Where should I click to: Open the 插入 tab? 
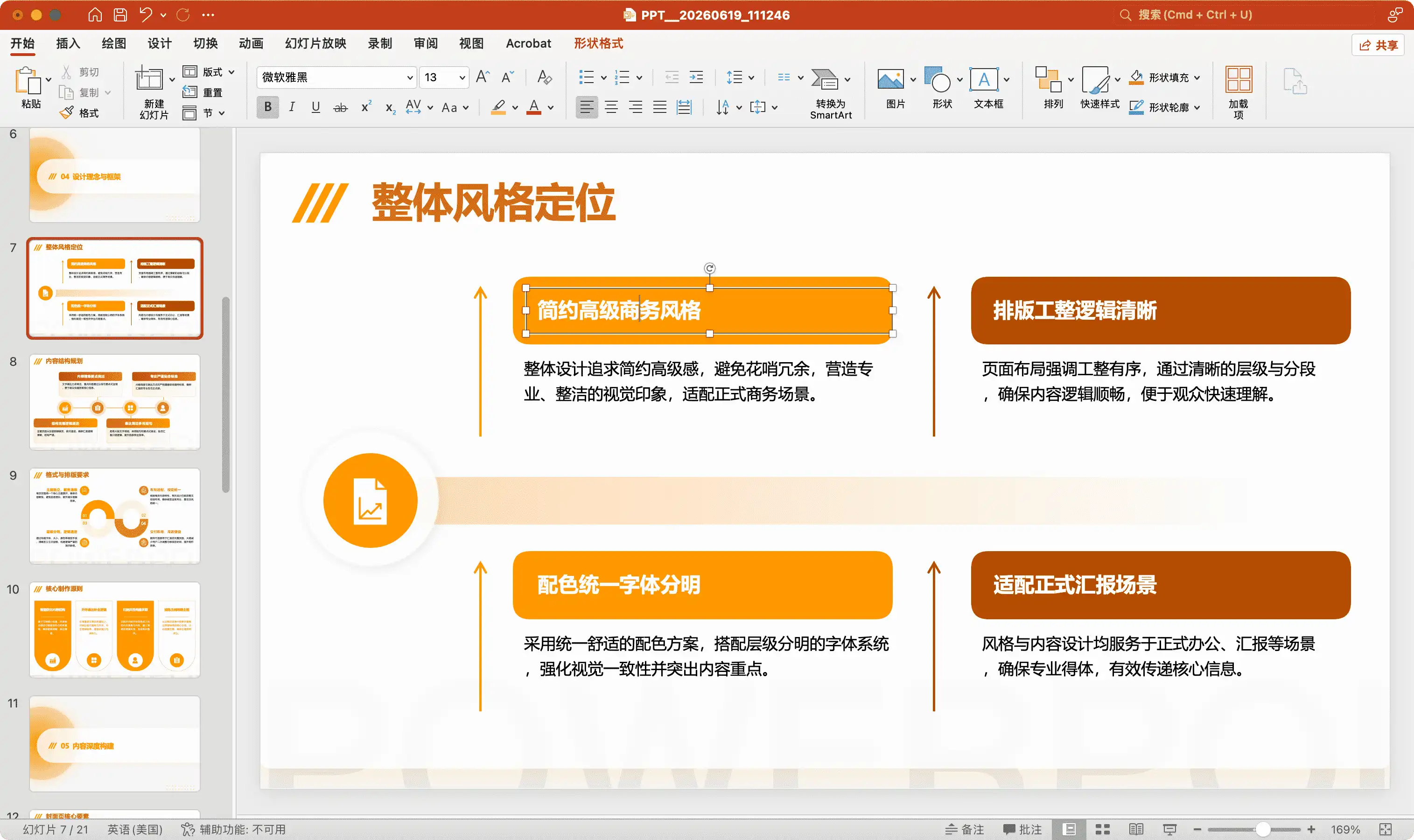tap(68, 43)
